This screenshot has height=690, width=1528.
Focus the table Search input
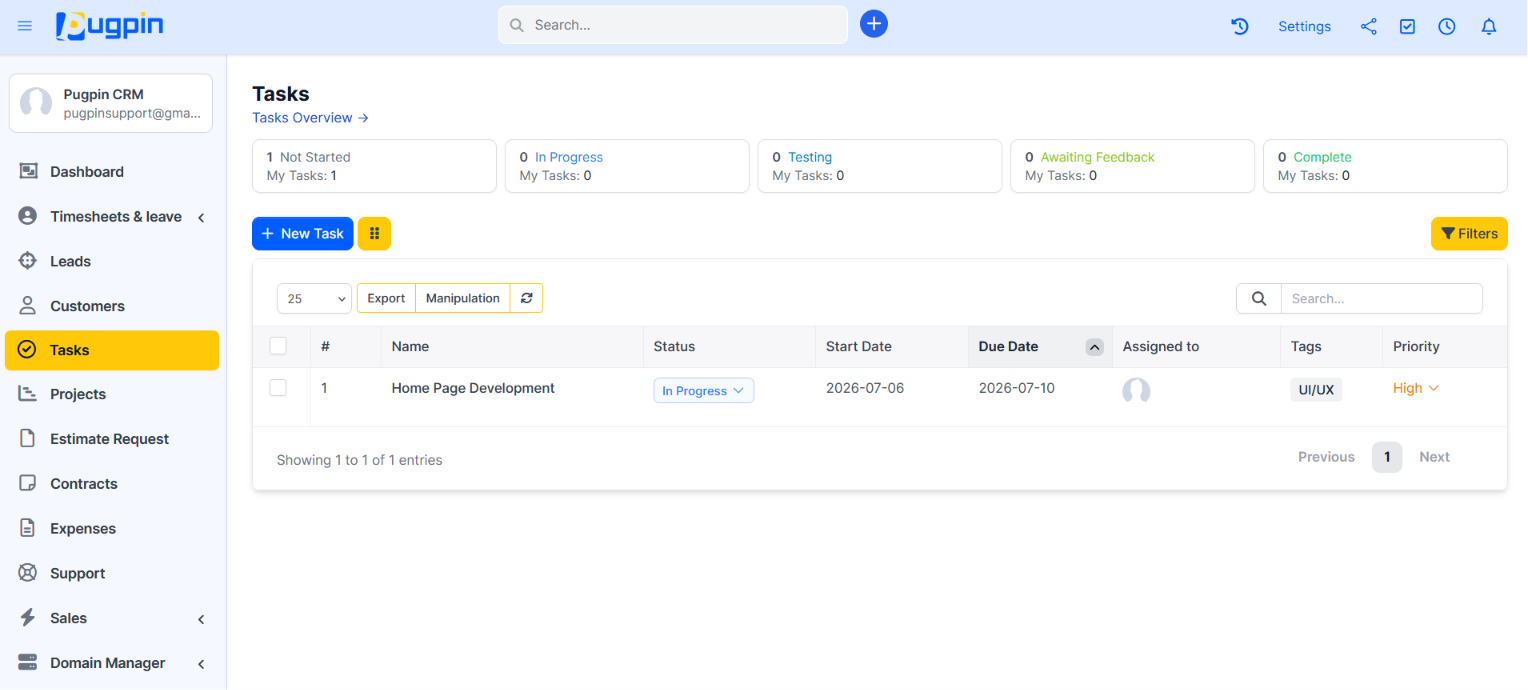point(1382,298)
